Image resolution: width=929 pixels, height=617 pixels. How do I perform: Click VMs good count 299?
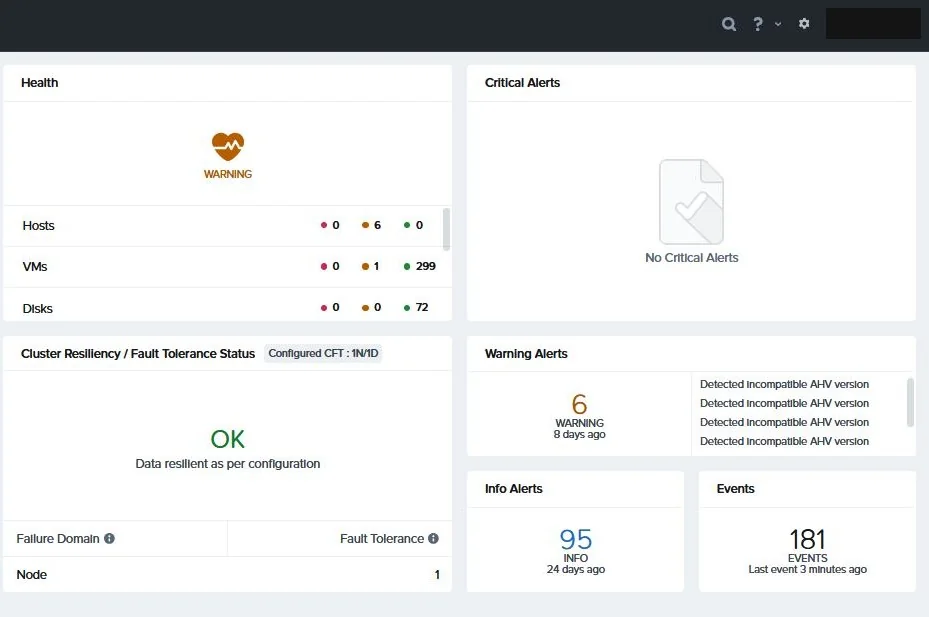419,266
